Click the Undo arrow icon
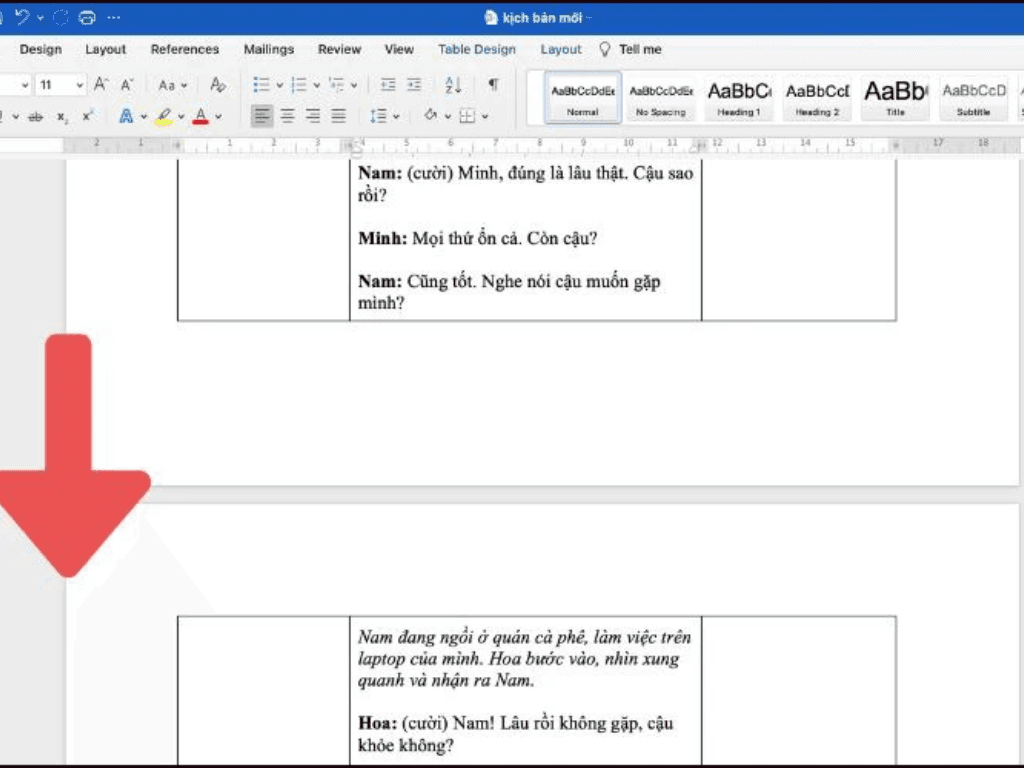Screen dimensions: 1024x768 (x=22, y=17)
